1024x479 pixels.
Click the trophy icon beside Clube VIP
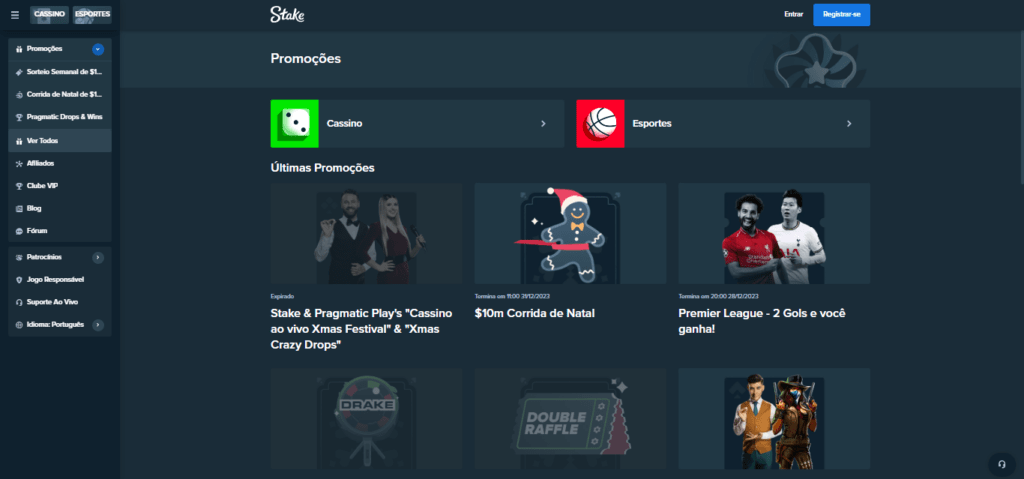[x=19, y=186]
